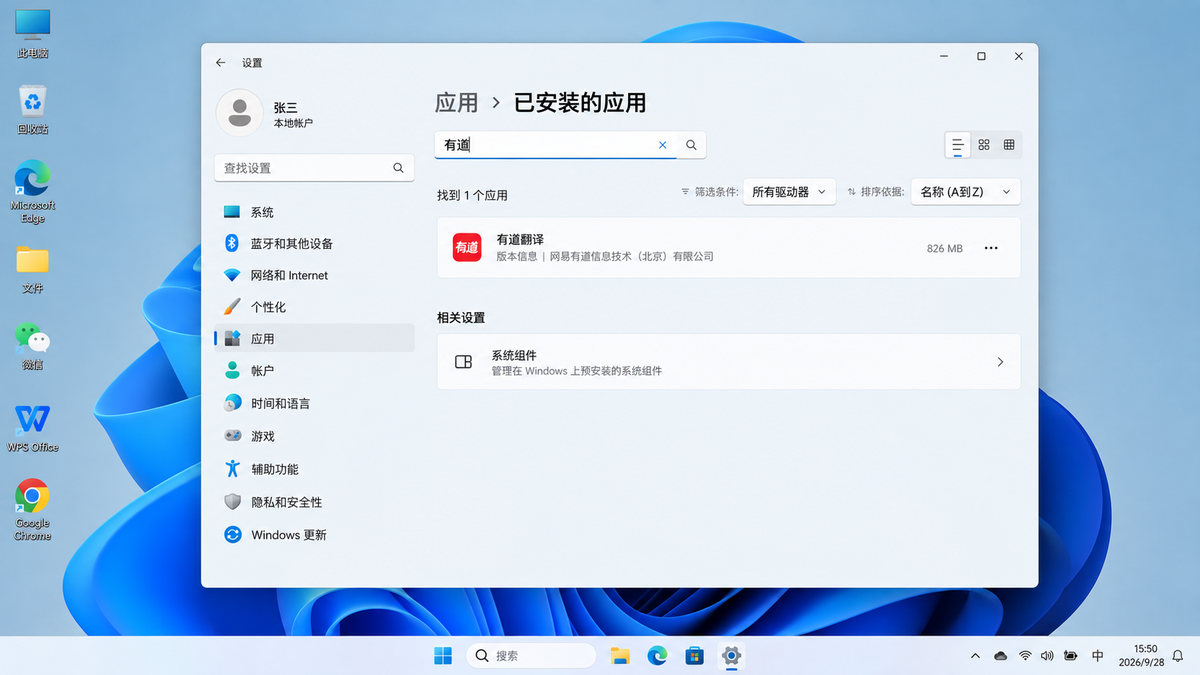Open the 文件 folder on desktop
1200x675 pixels.
point(33,268)
